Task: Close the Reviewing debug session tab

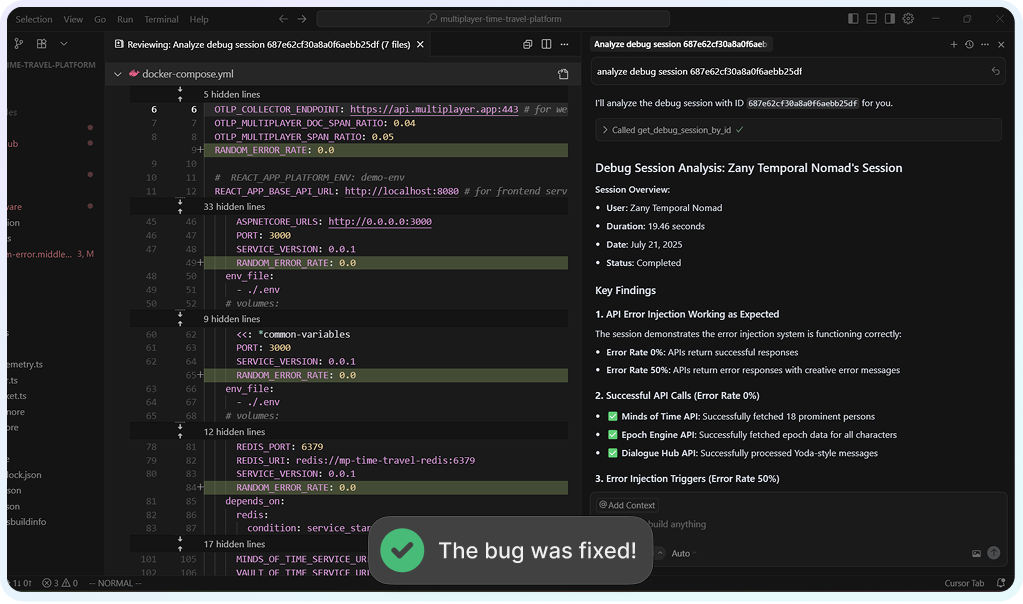Action: coord(421,44)
